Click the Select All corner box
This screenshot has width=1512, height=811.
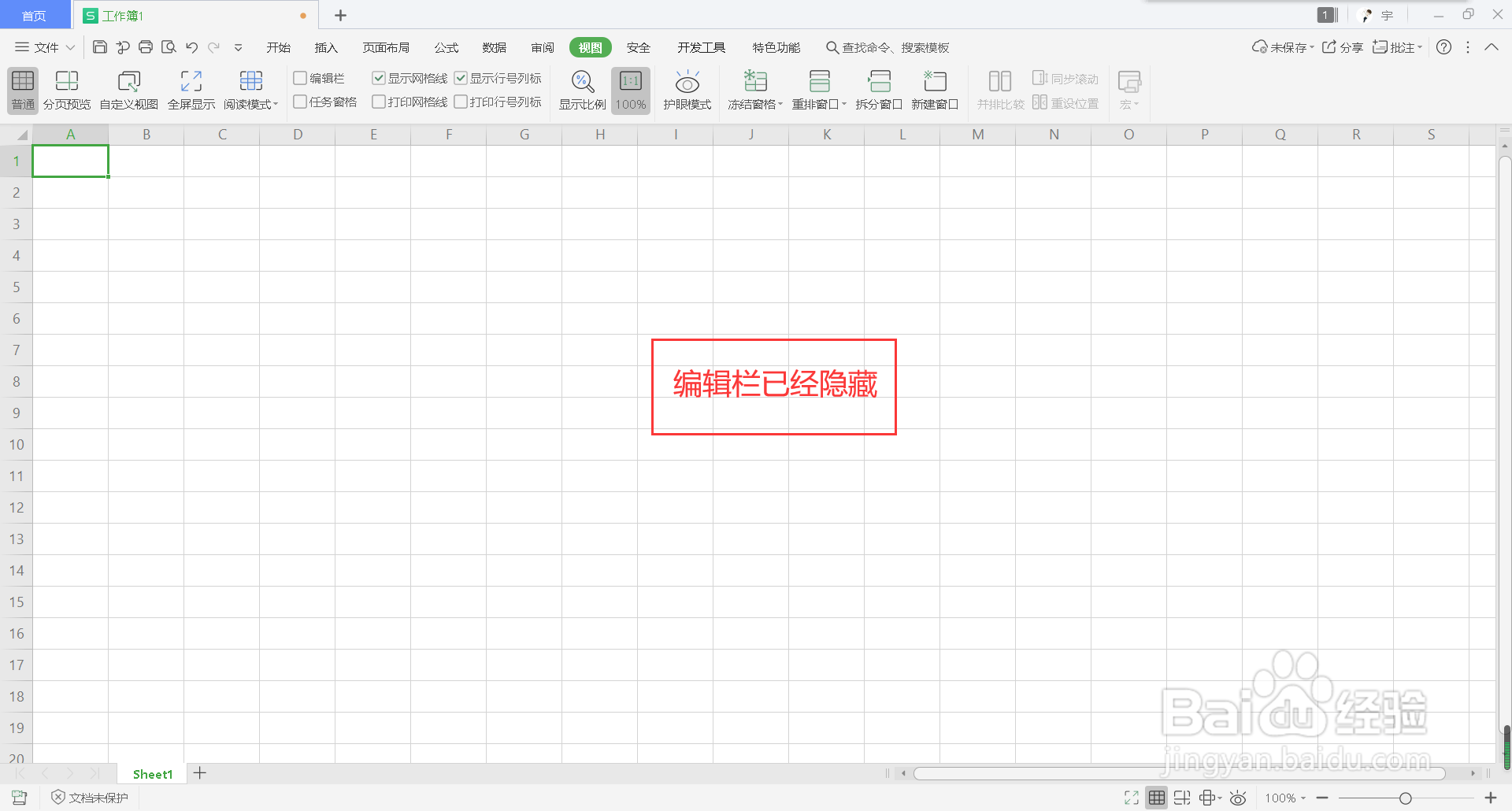tap(17, 135)
